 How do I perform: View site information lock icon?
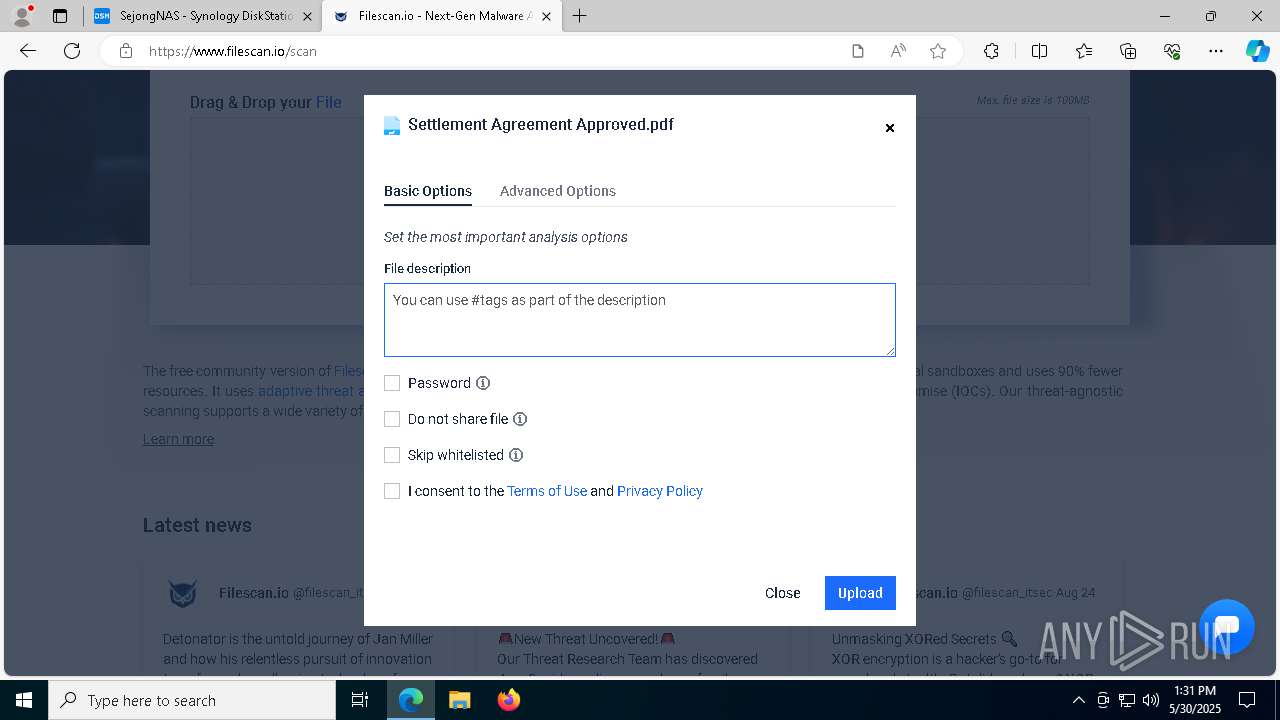pos(125,51)
